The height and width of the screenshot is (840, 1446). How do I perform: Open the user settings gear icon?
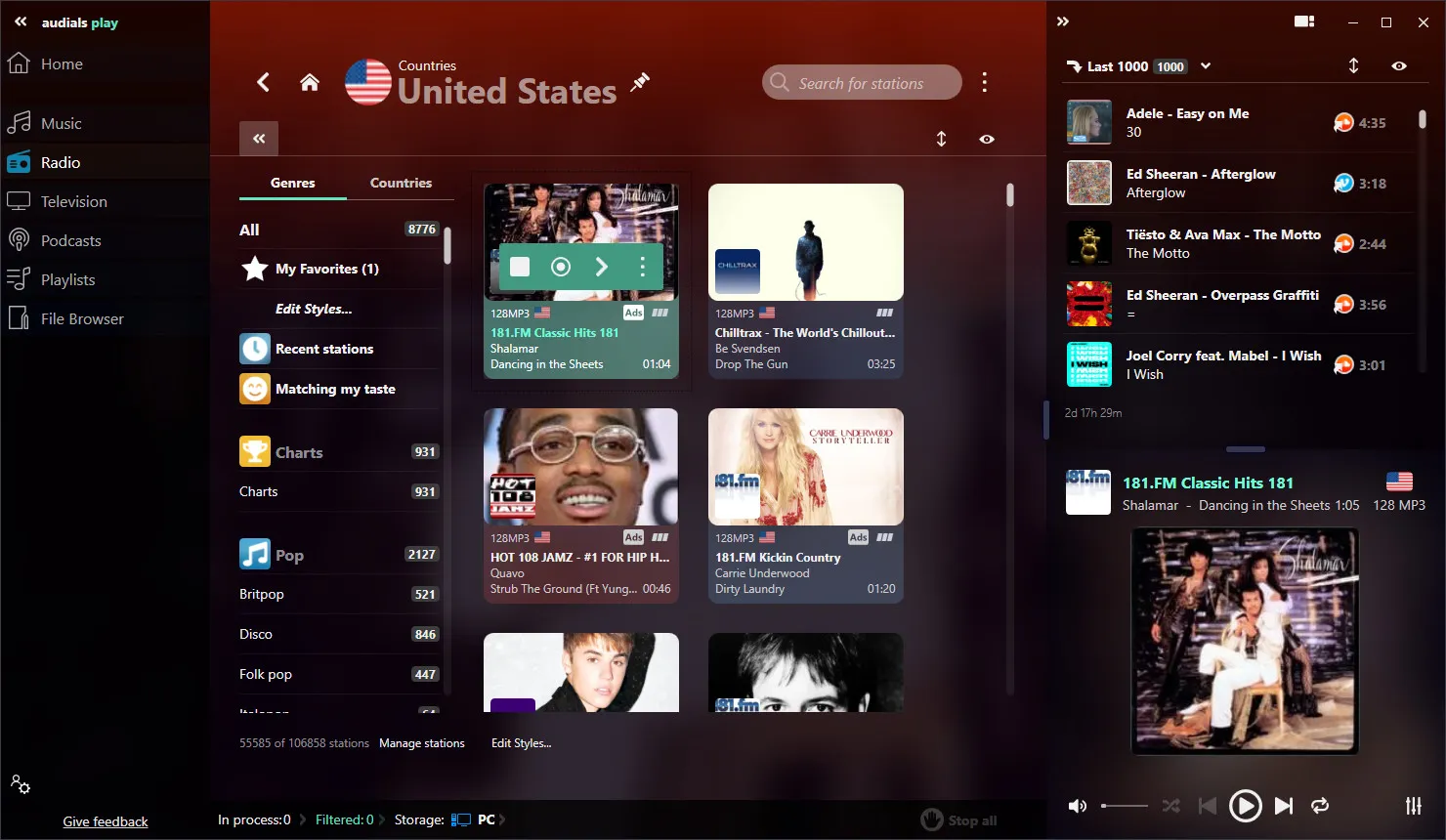[x=21, y=784]
